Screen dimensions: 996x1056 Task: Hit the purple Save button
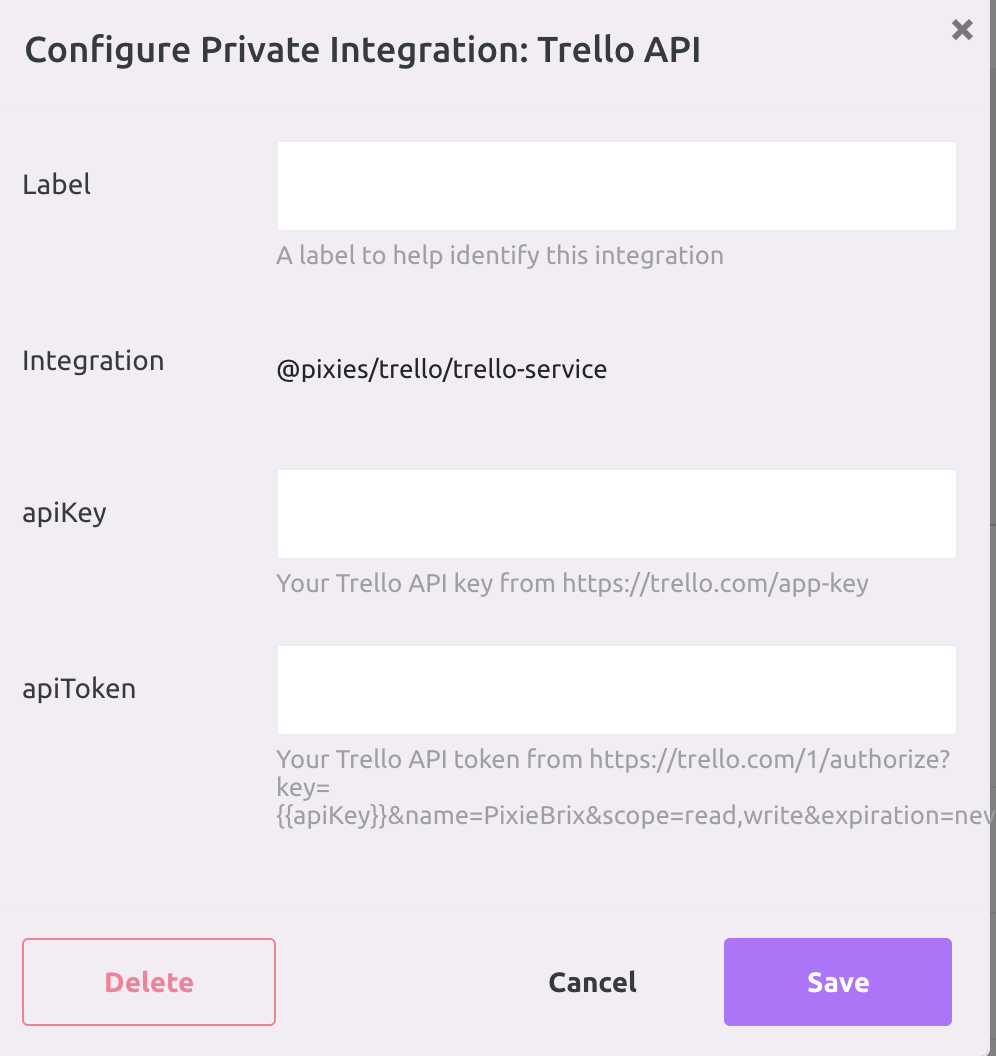pos(837,982)
